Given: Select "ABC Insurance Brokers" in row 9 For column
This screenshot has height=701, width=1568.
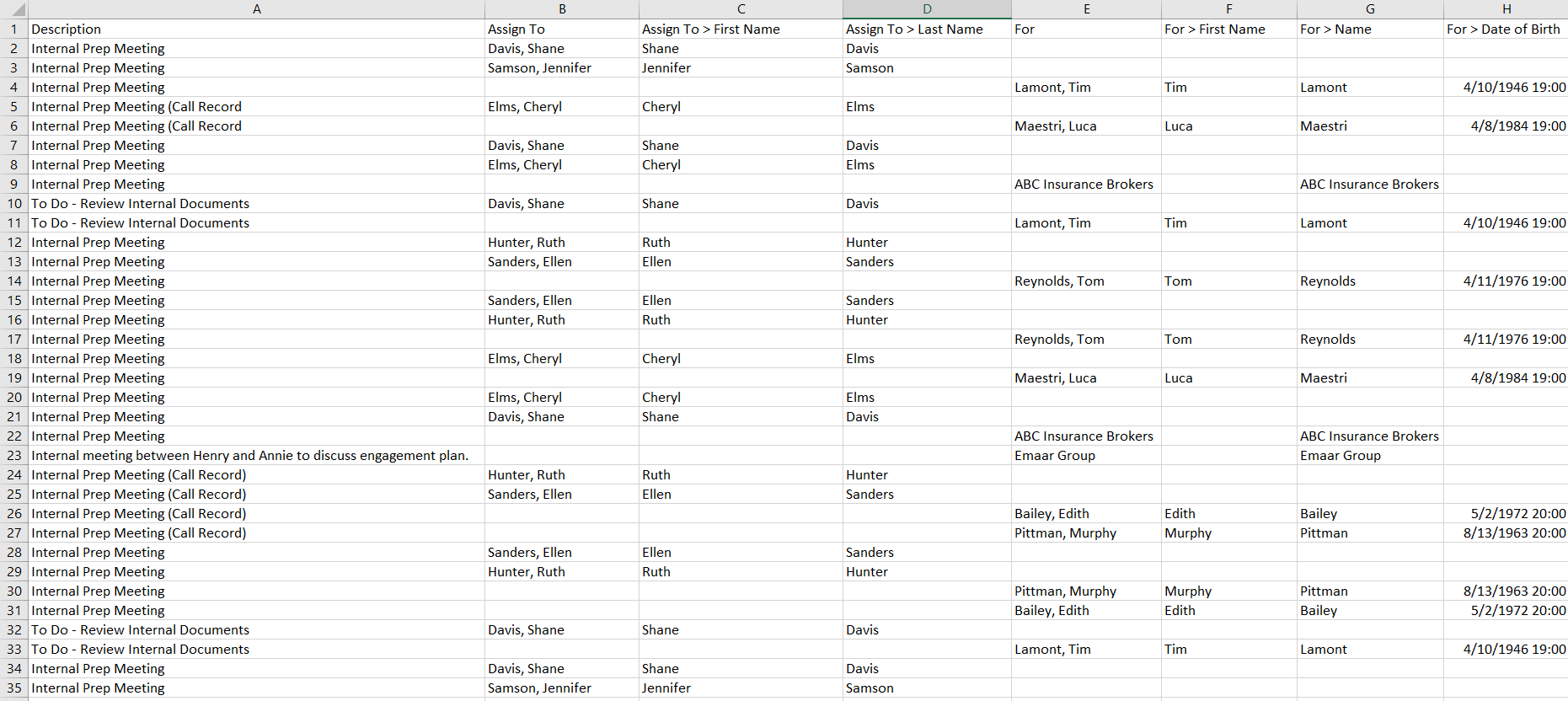Looking at the screenshot, I should click(x=1084, y=185).
